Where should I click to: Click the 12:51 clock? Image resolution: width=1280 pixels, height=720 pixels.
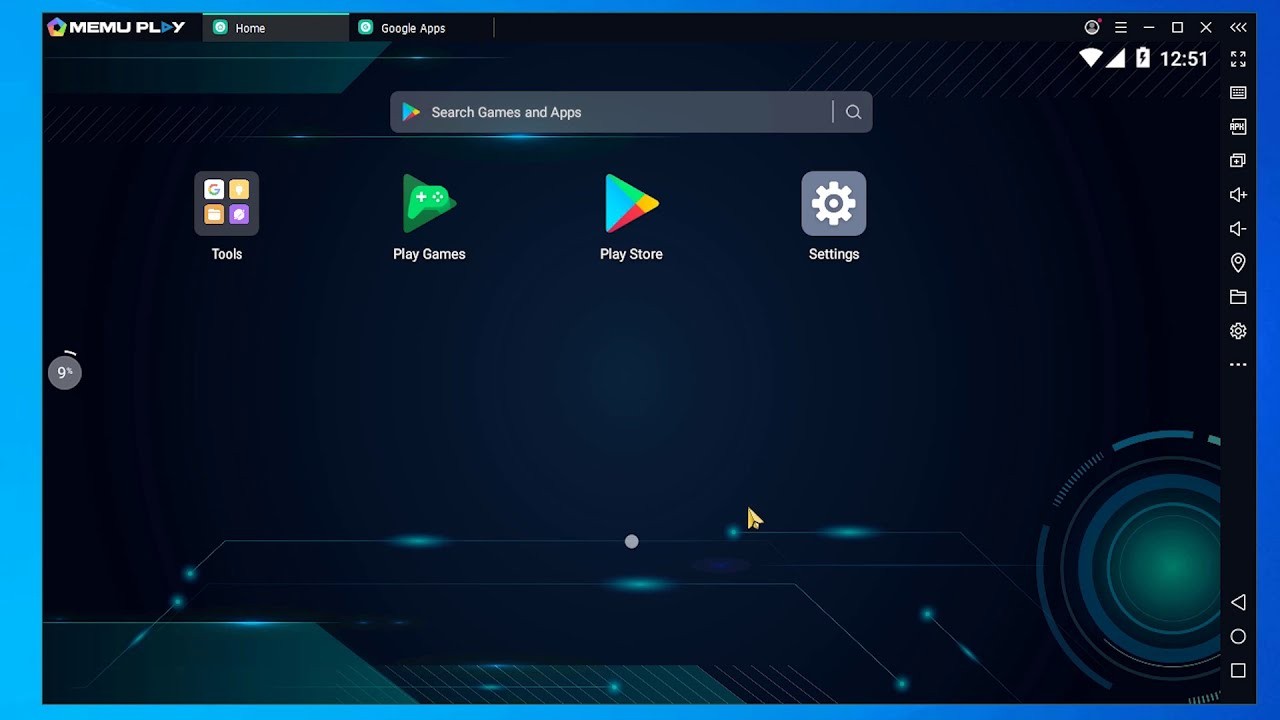click(x=1184, y=59)
